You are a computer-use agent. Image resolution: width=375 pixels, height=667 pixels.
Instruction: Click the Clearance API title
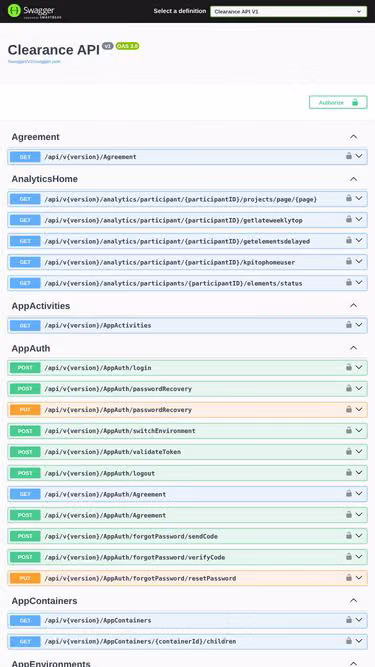(54, 50)
